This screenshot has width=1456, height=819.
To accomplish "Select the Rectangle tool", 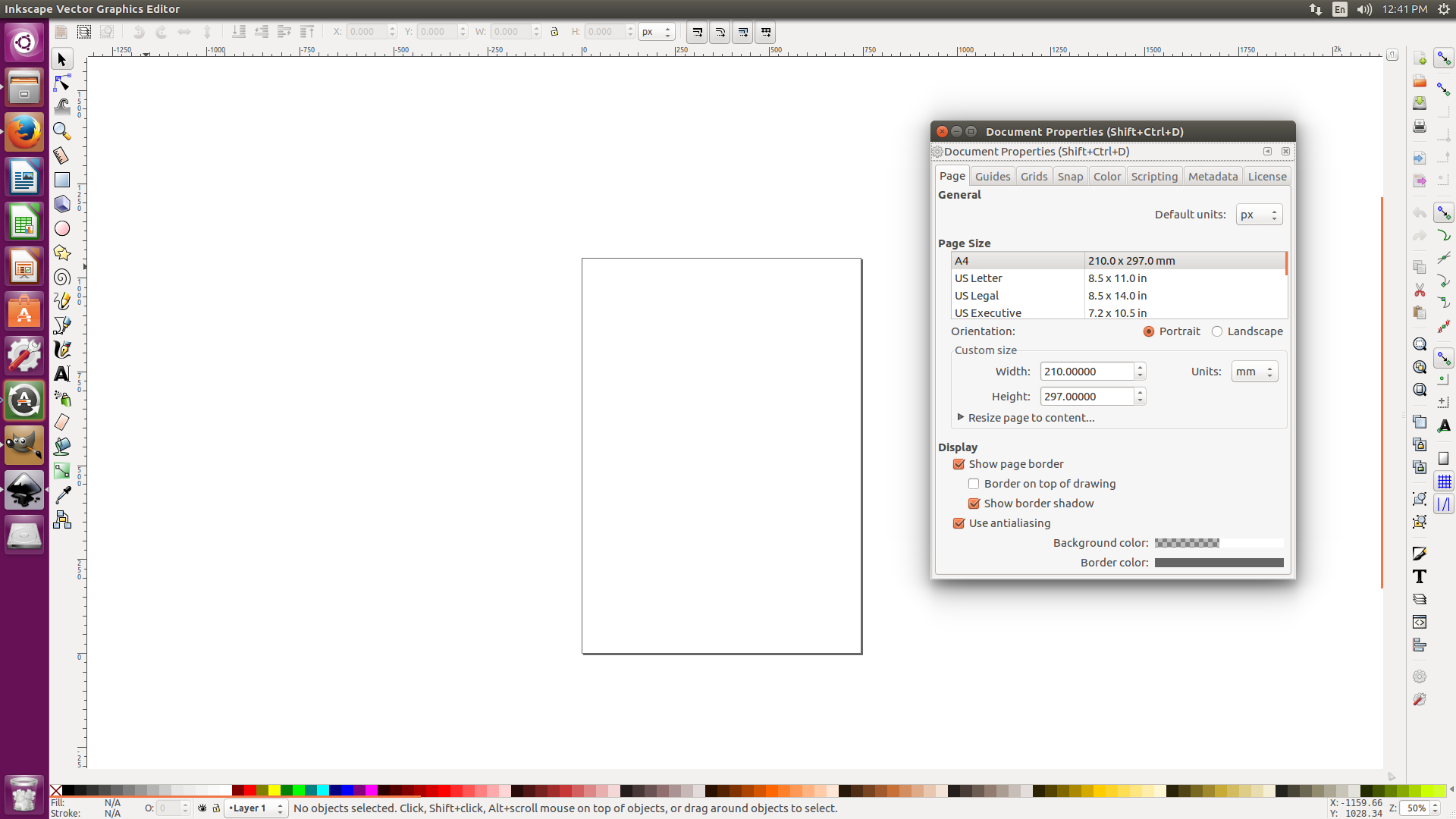I will click(x=62, y=179).
